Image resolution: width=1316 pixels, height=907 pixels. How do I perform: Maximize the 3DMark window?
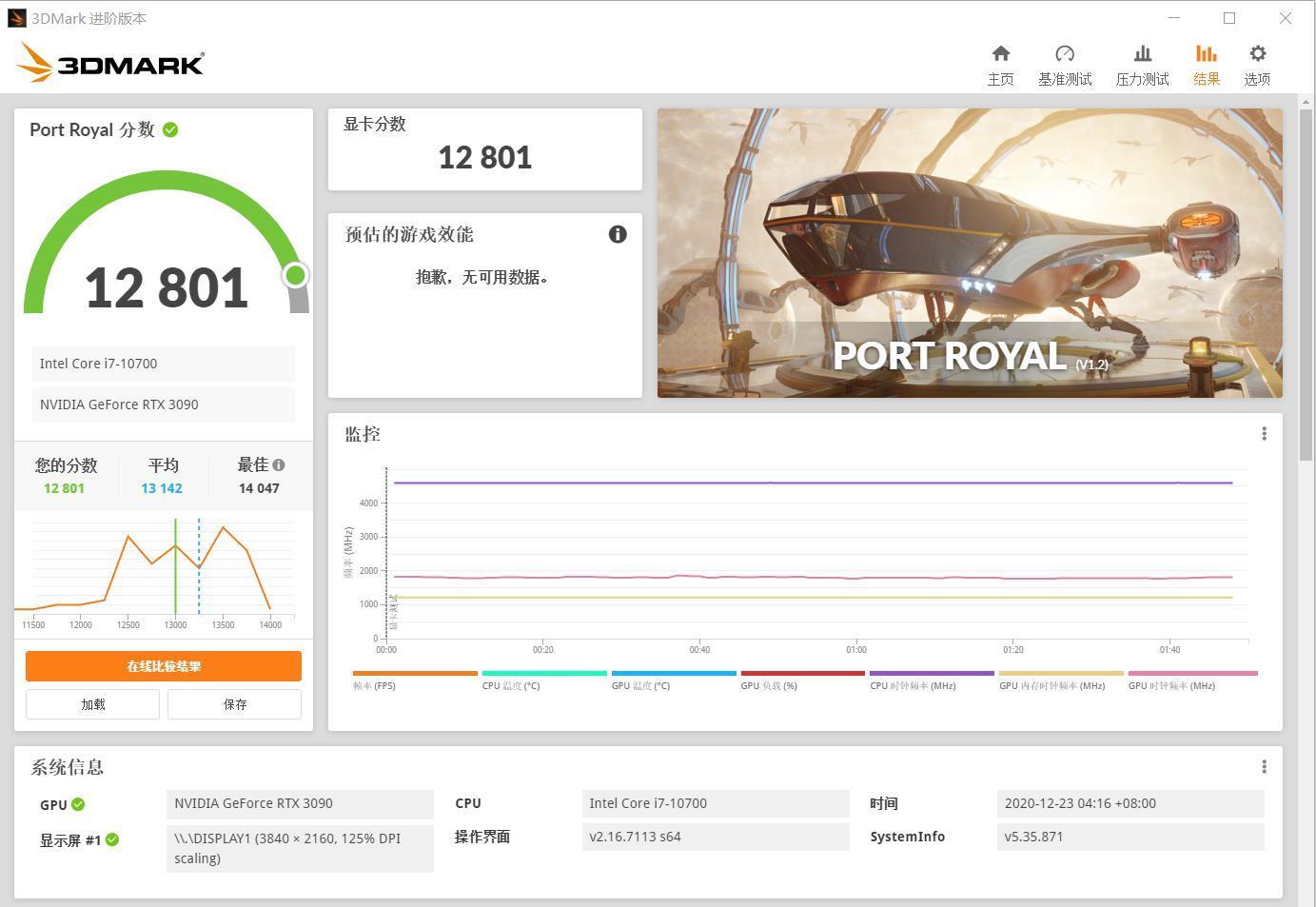(1229, 18)
